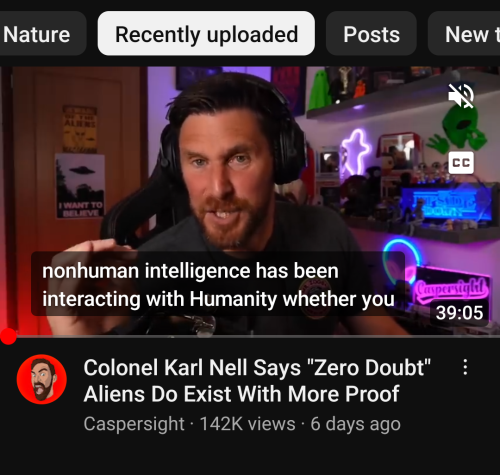
Task: Unmute the video preview using the speaker icon
Action: [461, 96]
